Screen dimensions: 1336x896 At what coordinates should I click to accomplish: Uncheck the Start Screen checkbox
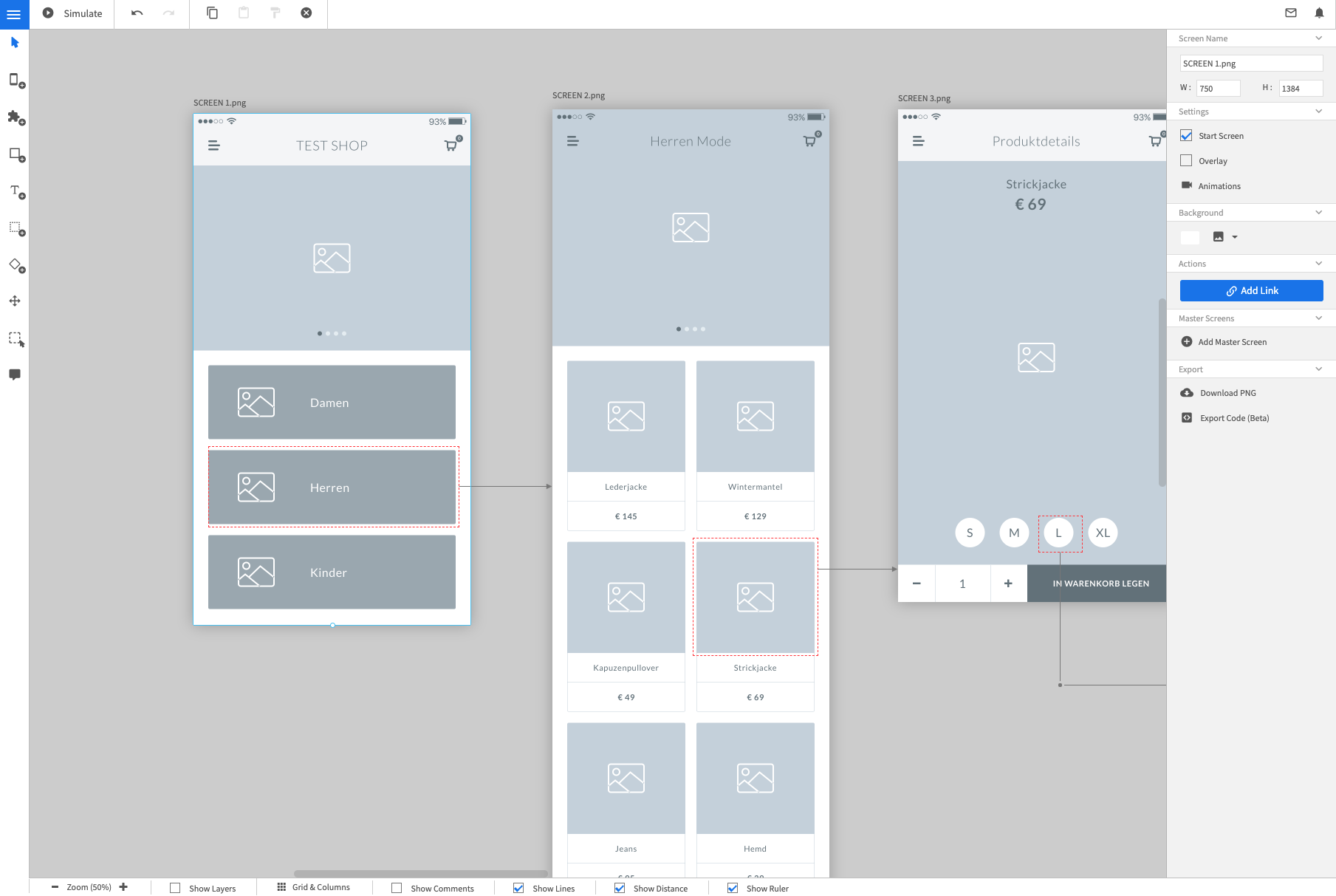[1186, 135]
